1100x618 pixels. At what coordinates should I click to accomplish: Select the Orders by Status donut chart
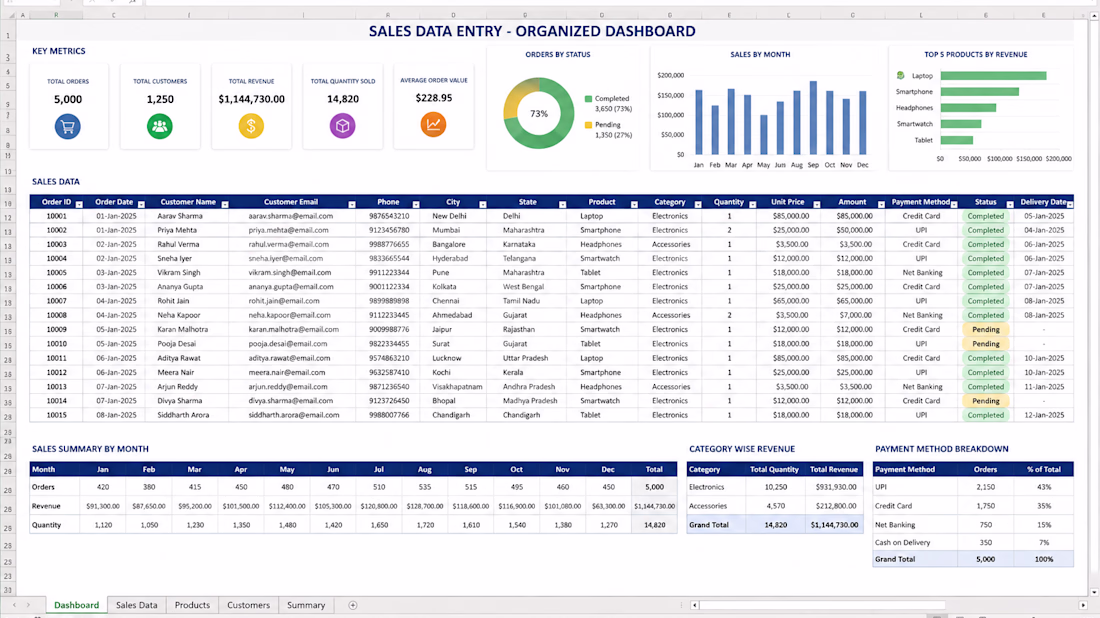(539, 113)
